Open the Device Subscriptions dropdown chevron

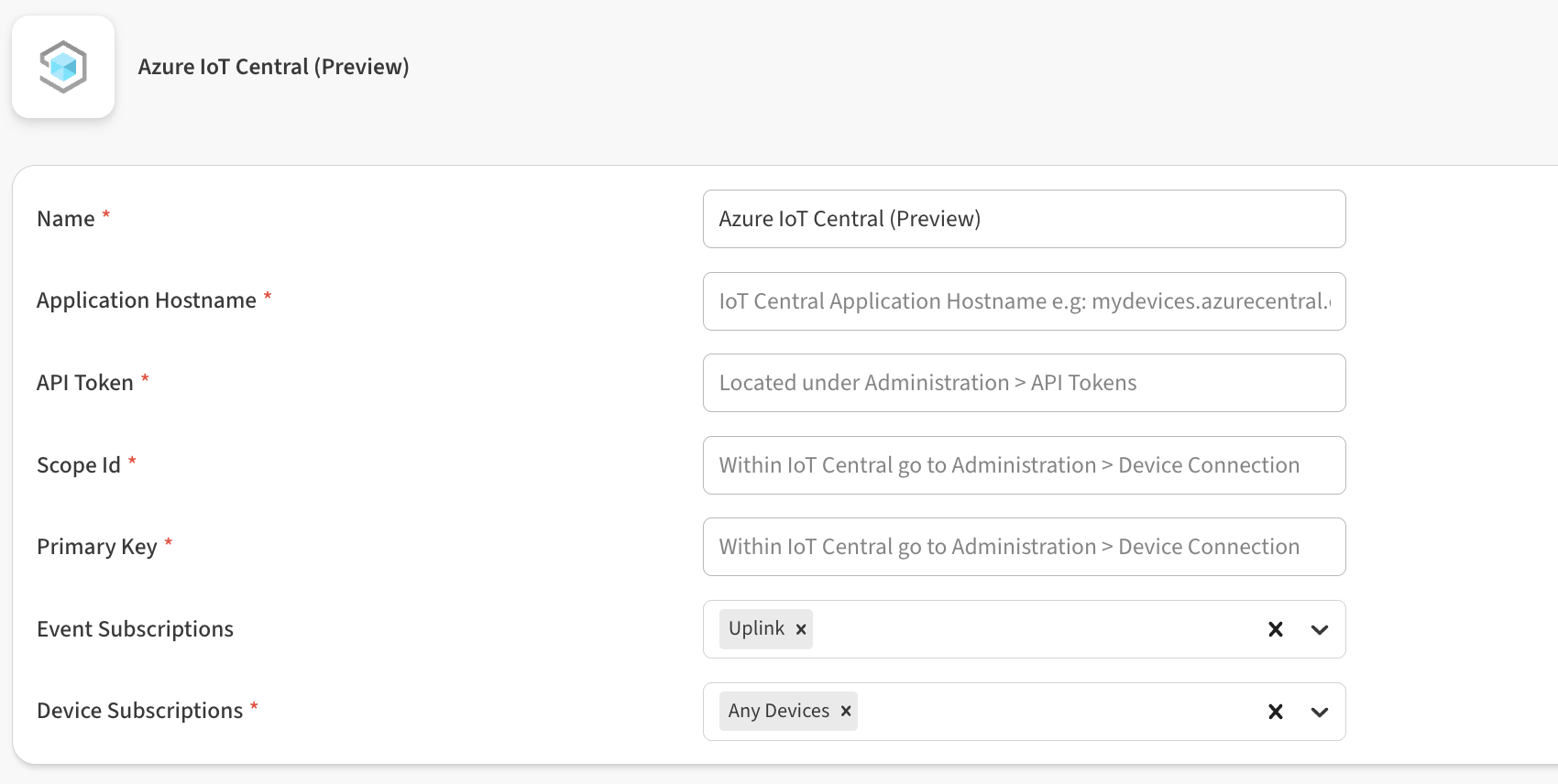tap(1319, 712)
